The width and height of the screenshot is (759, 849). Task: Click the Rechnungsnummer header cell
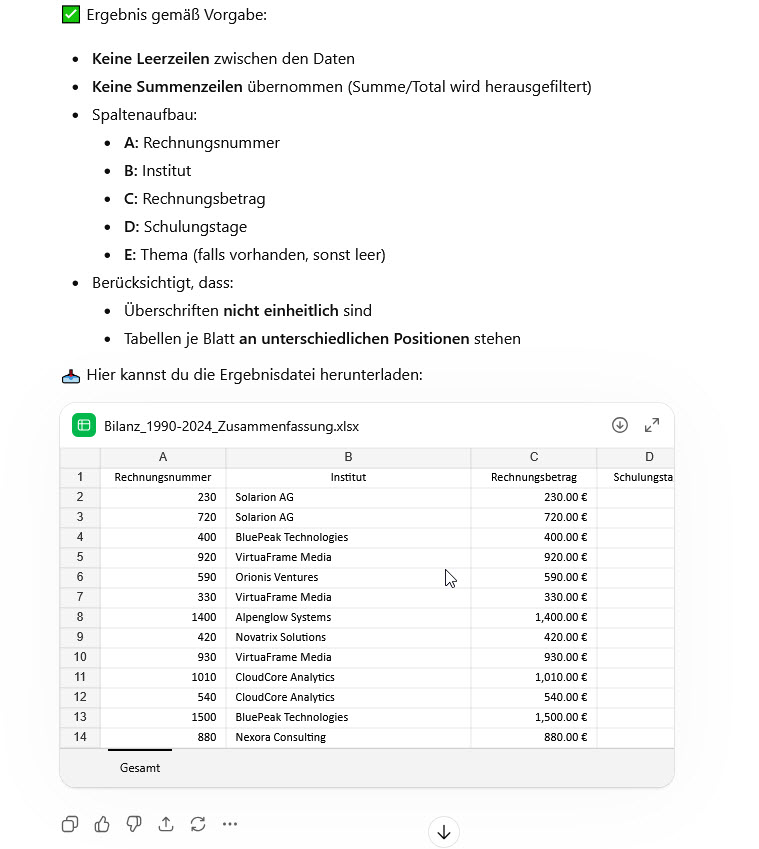(163, 477)
